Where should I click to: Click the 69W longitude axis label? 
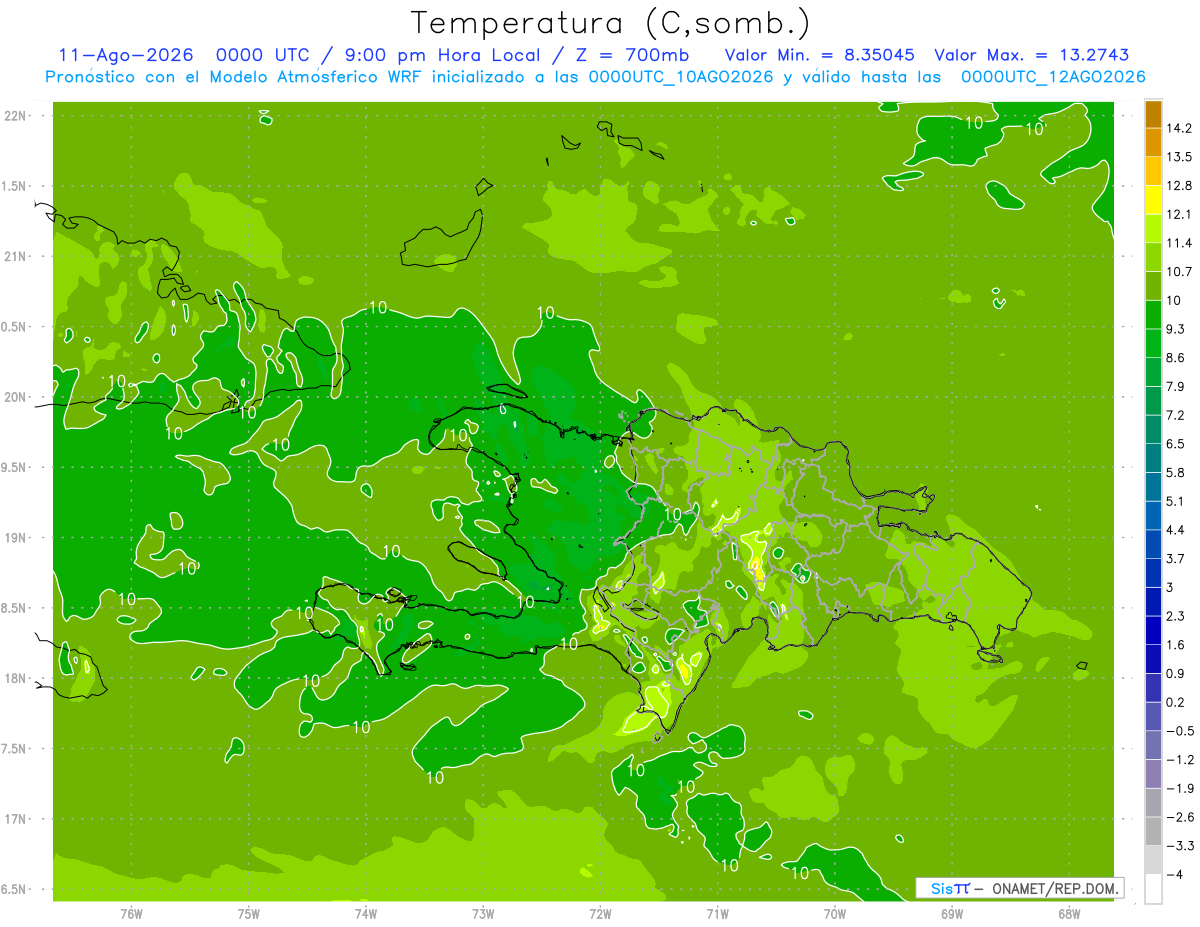(952, 913)
